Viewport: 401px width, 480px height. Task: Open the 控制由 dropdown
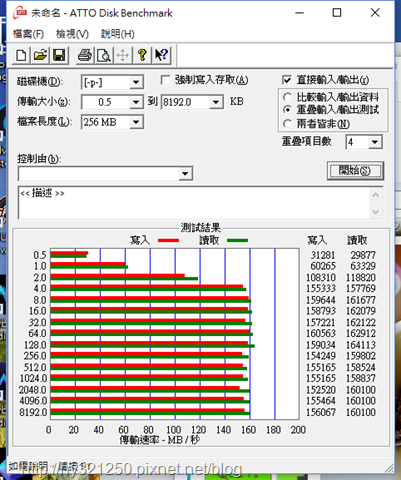pos(185,173)
